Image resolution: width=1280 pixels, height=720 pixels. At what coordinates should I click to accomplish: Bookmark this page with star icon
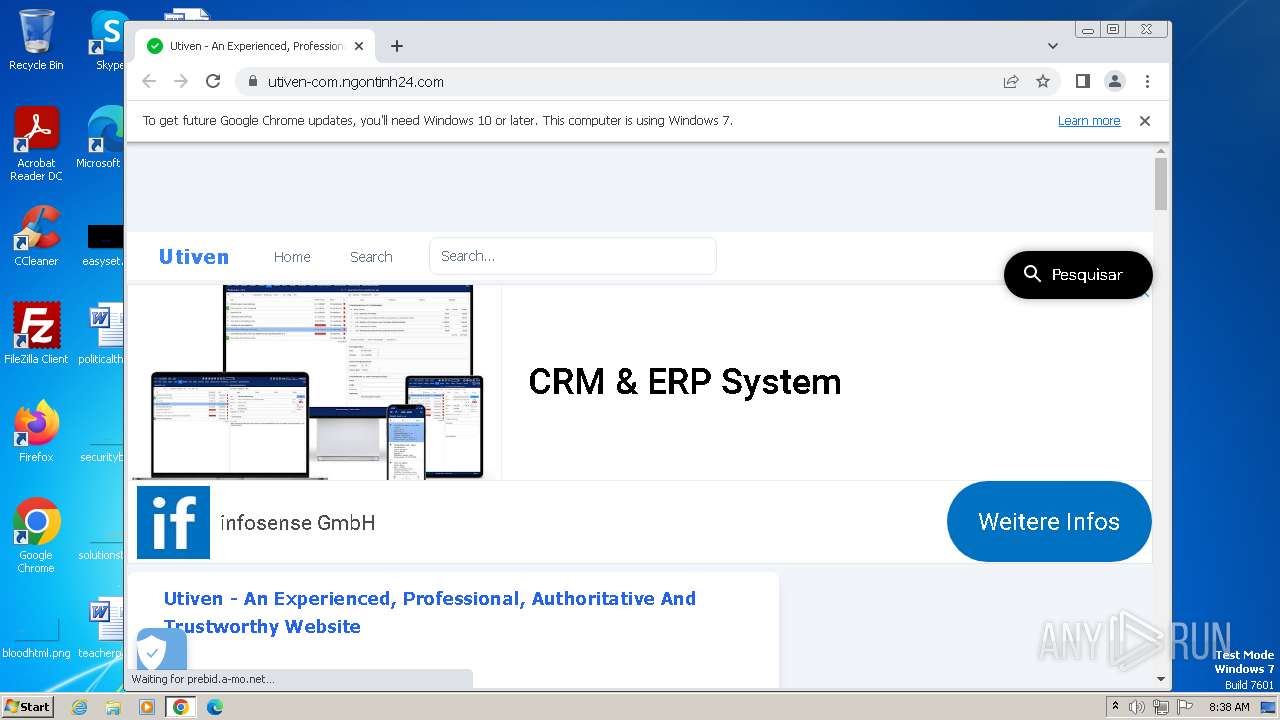click(1043, 82)
